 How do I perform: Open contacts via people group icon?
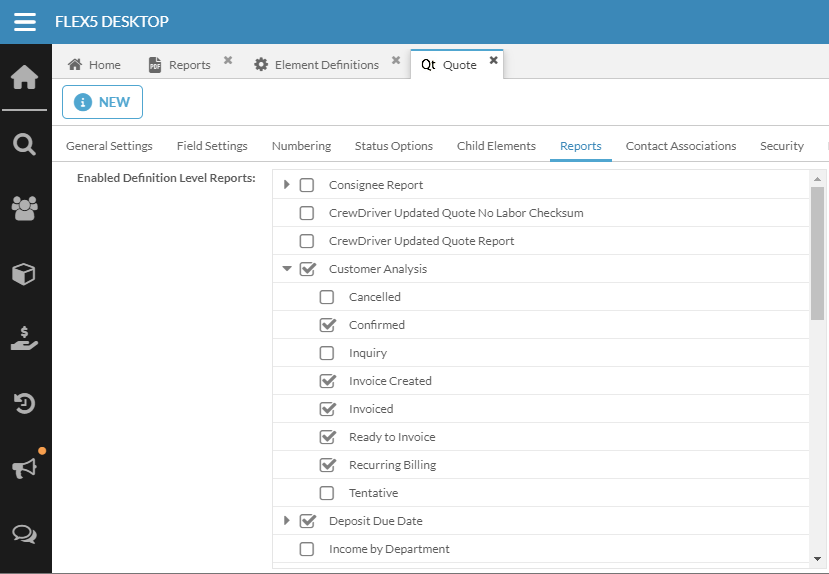[25, 208]
